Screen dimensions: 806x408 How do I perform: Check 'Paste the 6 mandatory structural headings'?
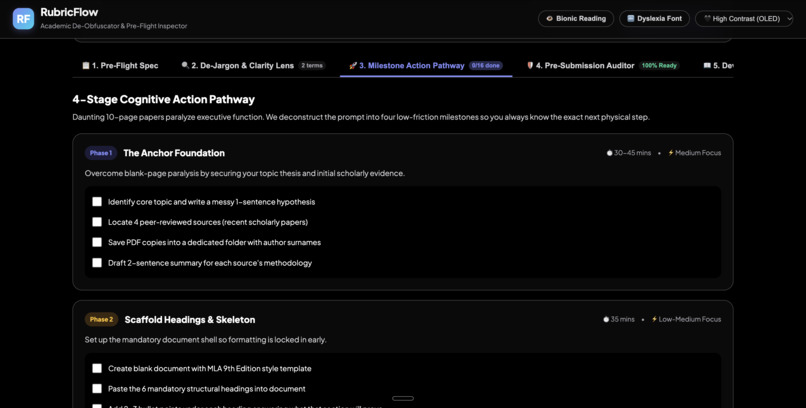97,388
